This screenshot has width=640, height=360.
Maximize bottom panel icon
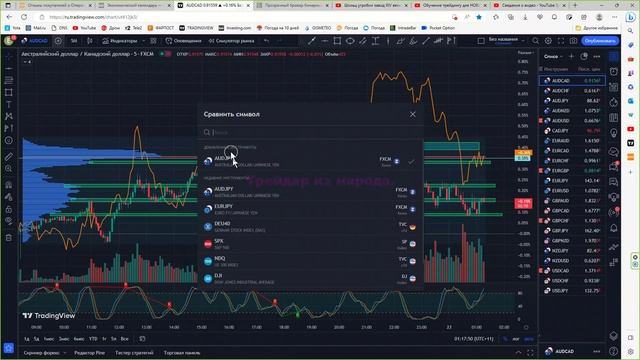point(530,352)
